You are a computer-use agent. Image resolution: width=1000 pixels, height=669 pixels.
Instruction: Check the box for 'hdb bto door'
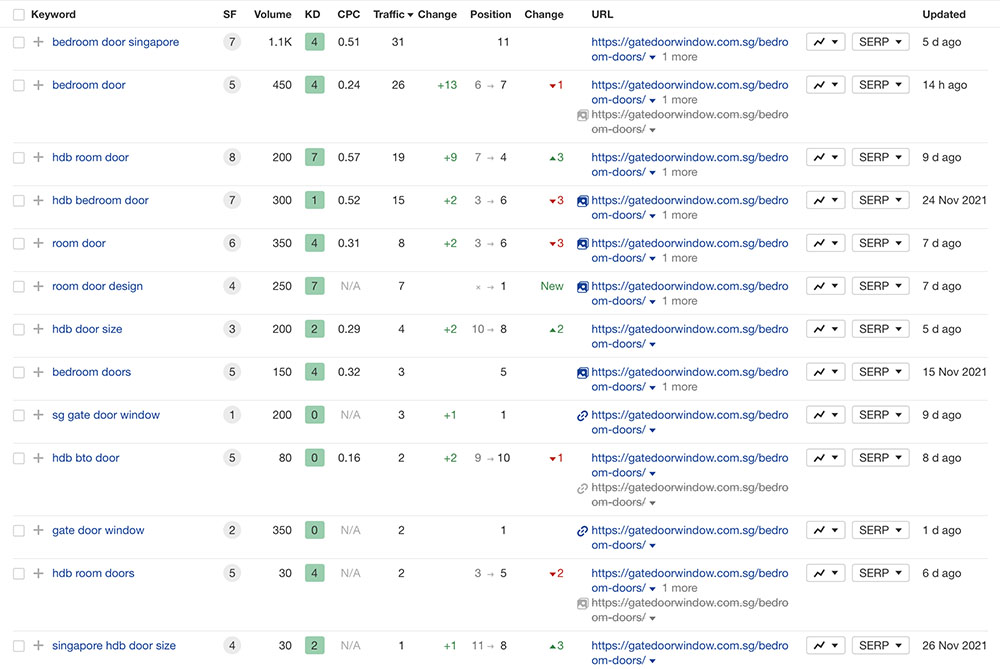(x=18, y=458)
